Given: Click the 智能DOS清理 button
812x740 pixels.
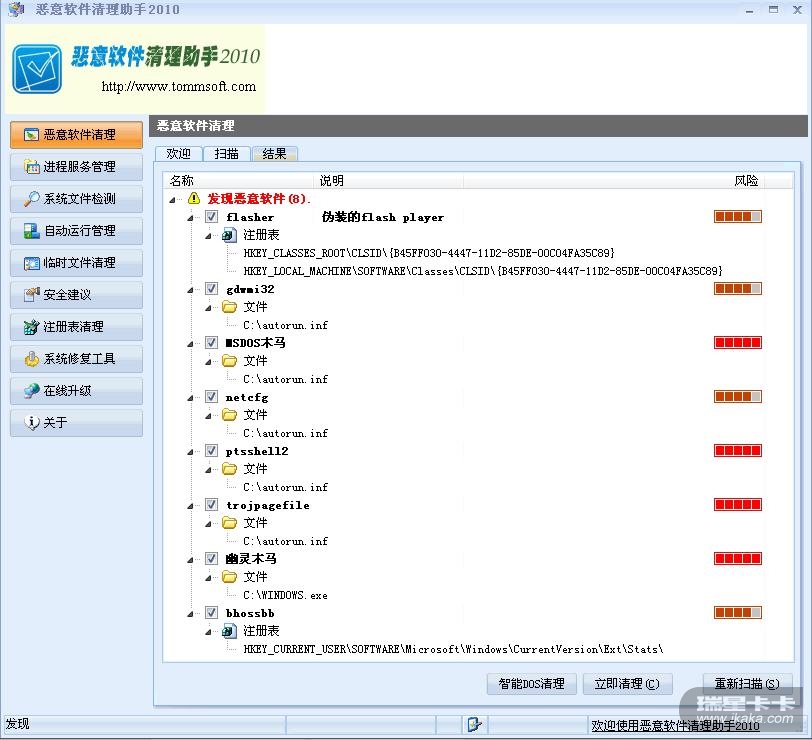Looking at the screenshot, I should tap(531, 684).
